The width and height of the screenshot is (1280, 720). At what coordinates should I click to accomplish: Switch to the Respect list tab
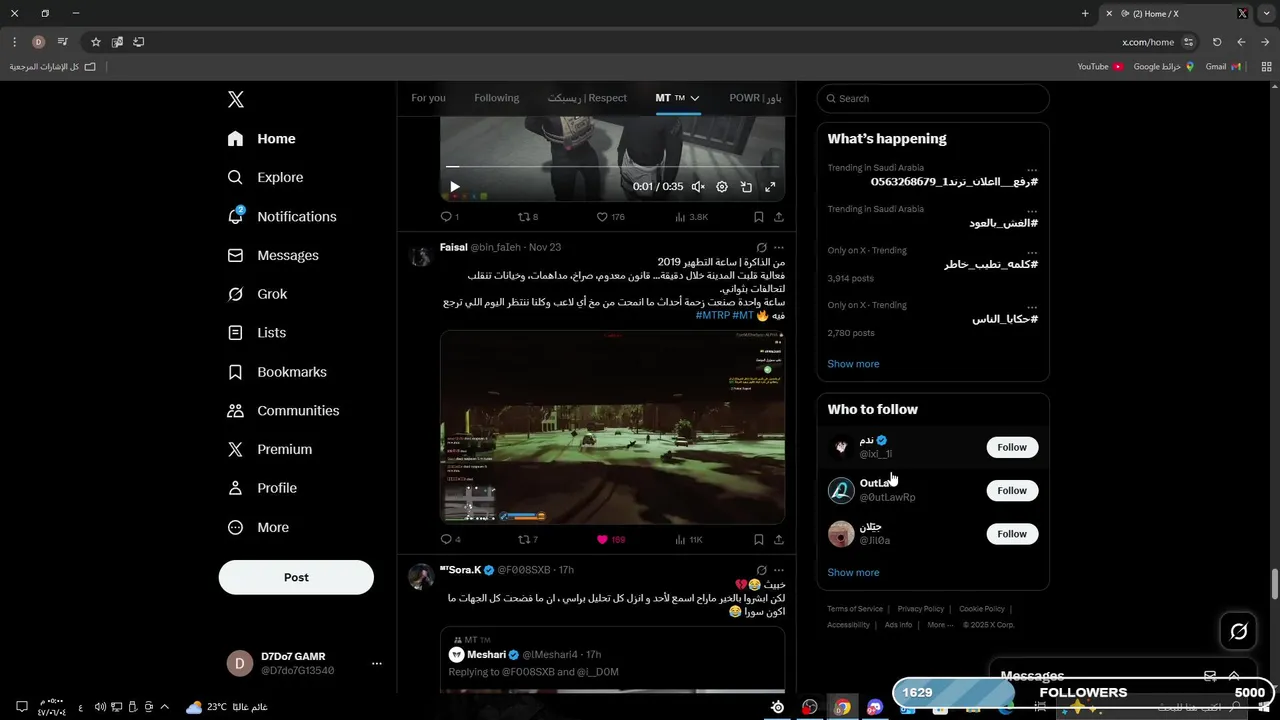(x=587, y=98)
